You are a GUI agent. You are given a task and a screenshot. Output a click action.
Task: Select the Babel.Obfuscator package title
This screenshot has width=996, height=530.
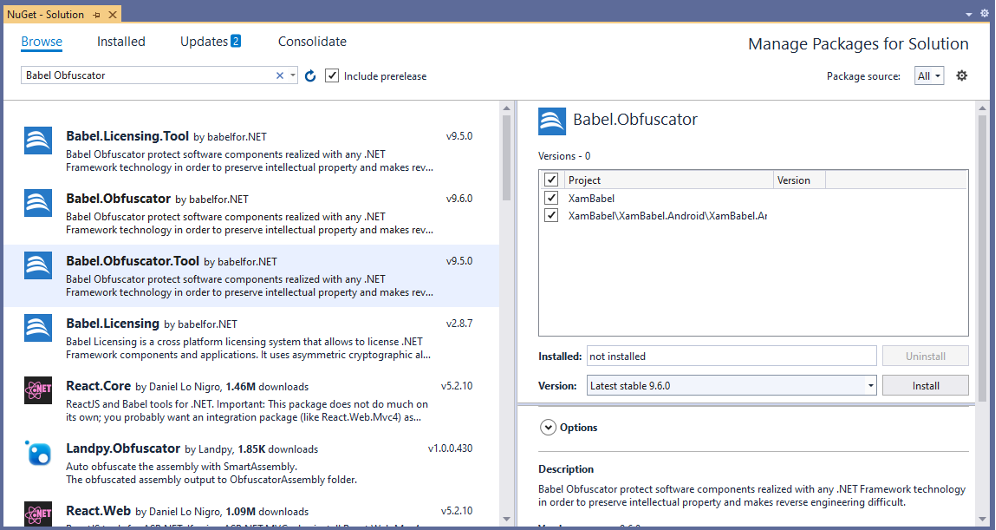[118, 198]
